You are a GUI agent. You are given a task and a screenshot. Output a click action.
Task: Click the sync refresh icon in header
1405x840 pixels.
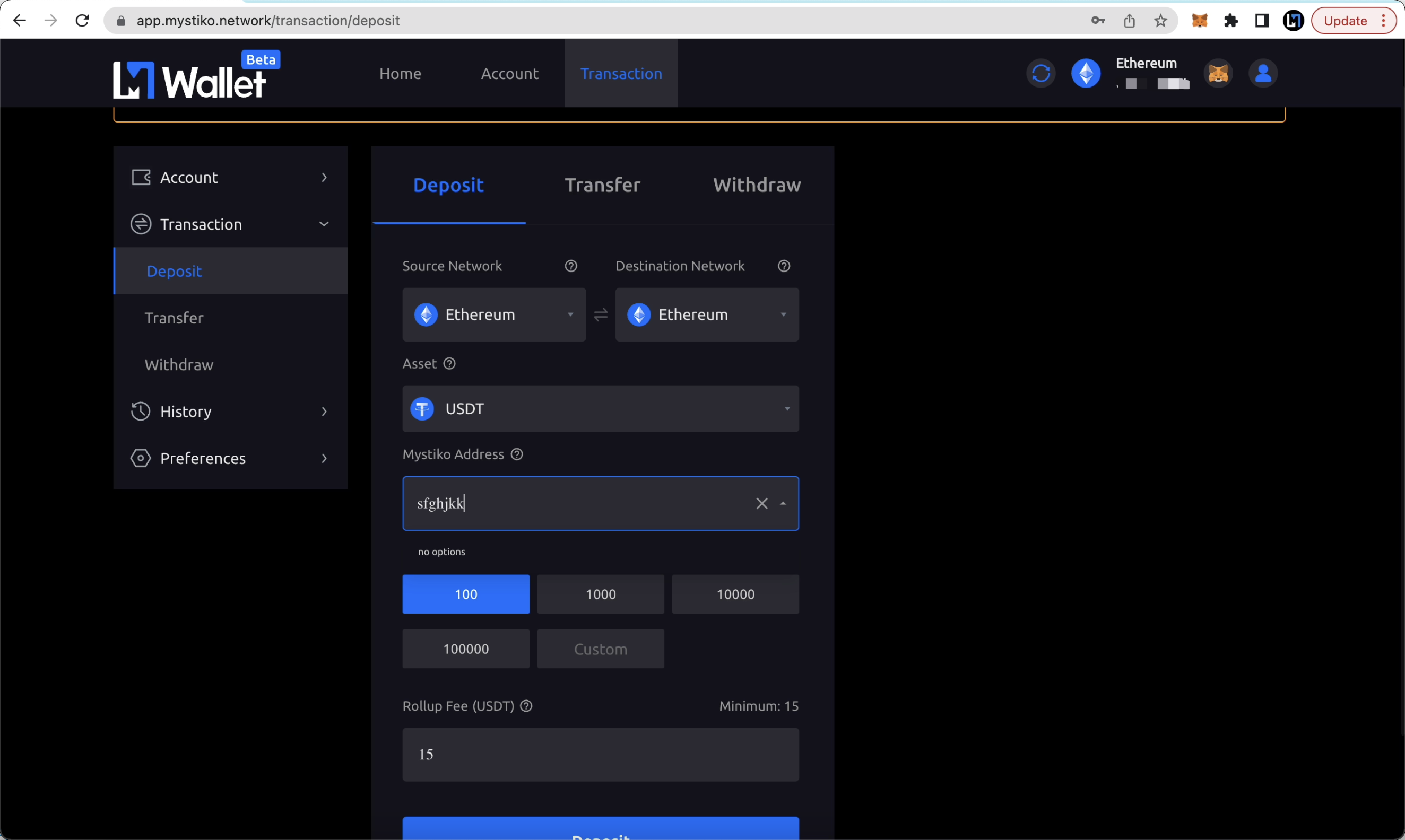coord(1041,74)
